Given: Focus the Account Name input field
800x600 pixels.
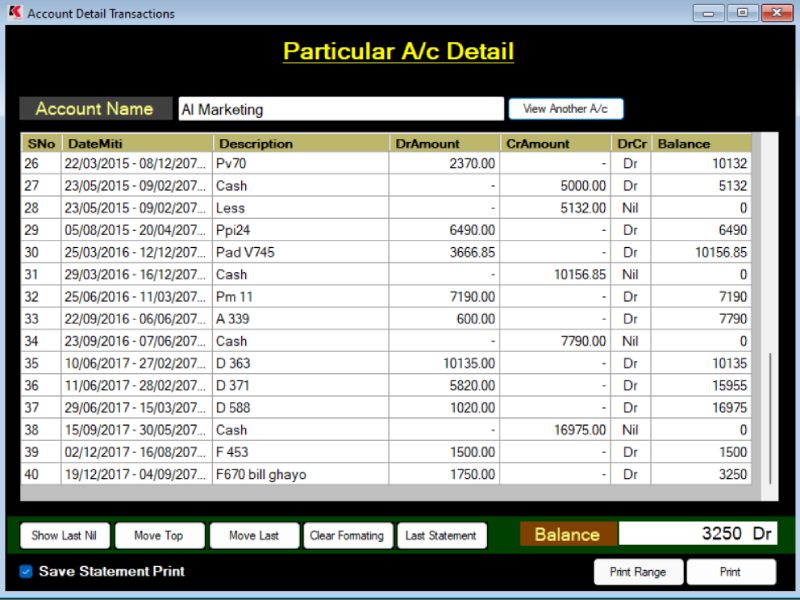Looking at the screenshot, I should tap(340, 110).
